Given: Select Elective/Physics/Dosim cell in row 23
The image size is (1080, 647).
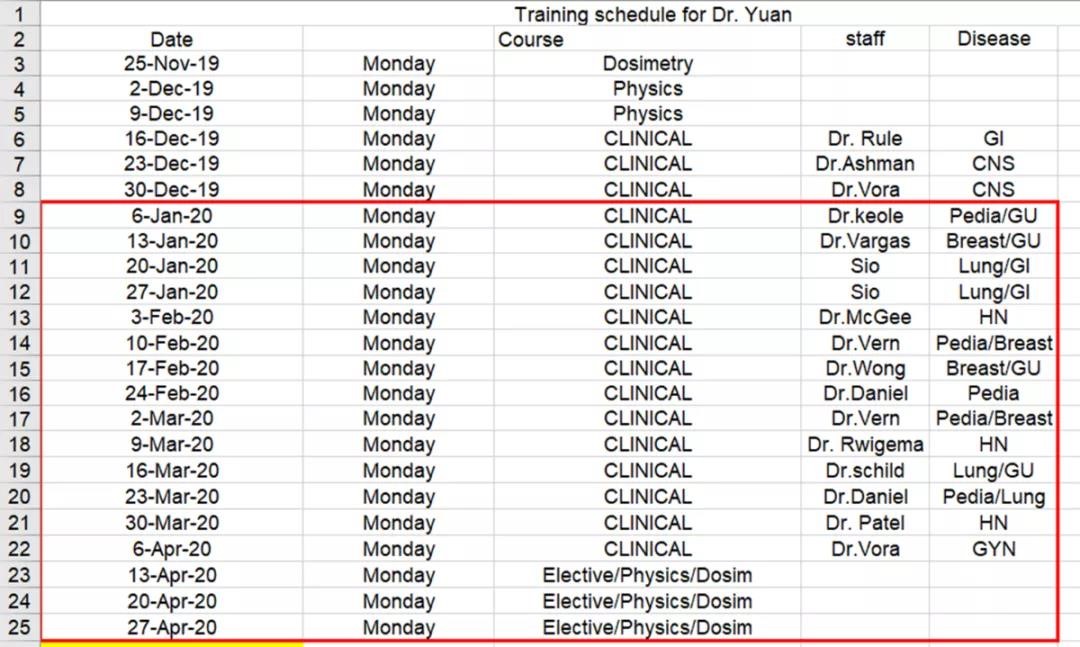Looking at the screenshot, I should [x=647, y=575].
